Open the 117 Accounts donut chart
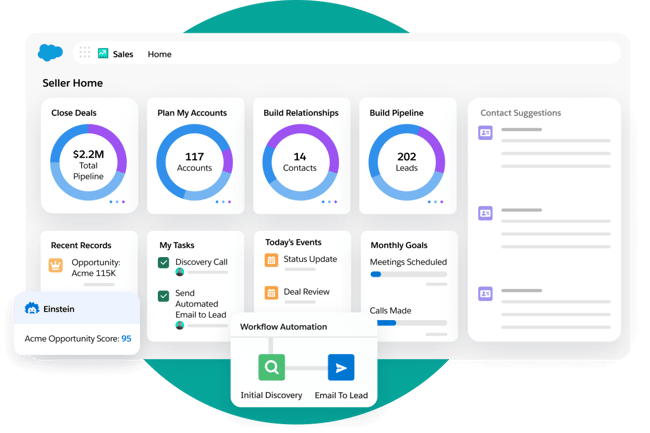The image size is (650, 433). click(x=194, y=162)
